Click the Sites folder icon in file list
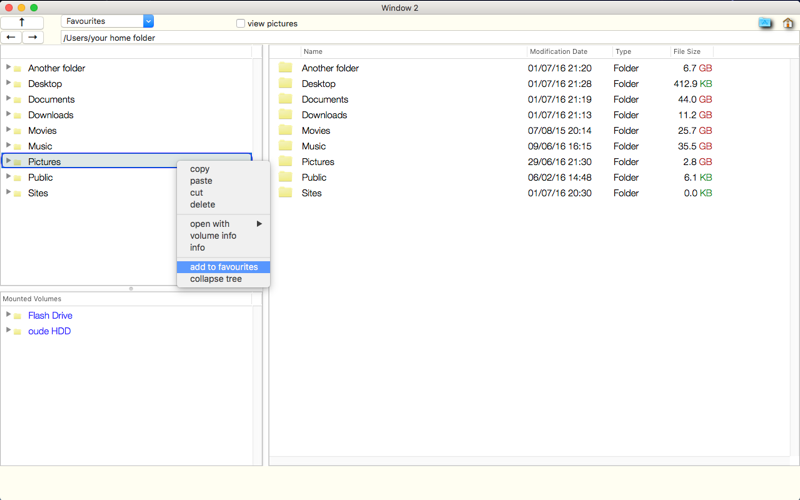The width and height of the screenshot is (800, 500). point(285,193)
